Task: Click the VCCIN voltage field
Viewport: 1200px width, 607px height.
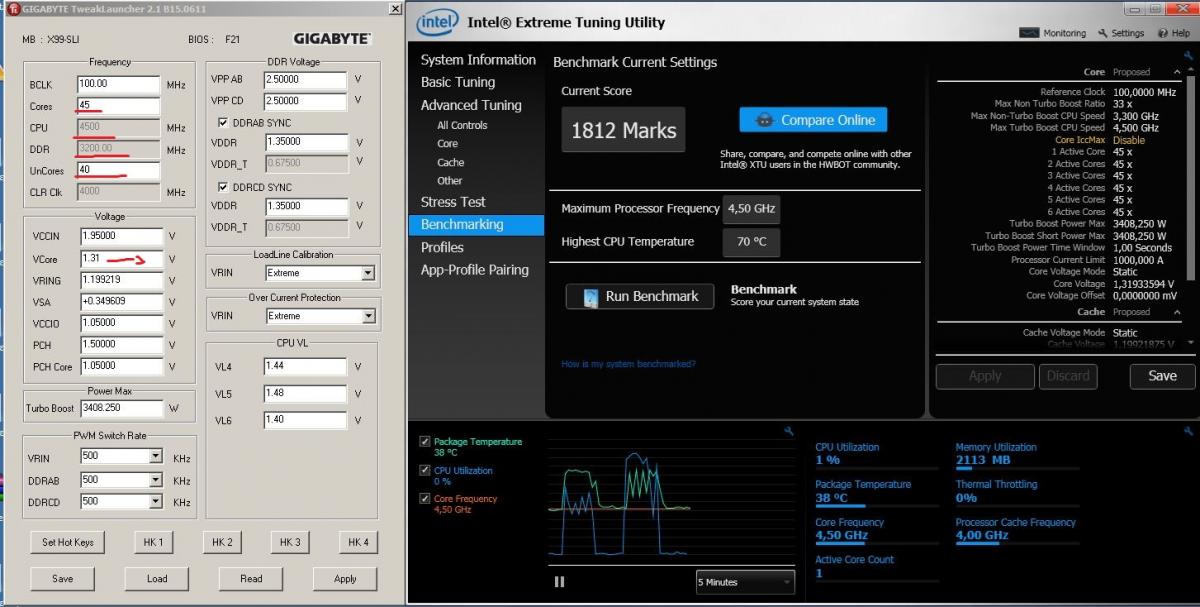Action: (120, 236)
